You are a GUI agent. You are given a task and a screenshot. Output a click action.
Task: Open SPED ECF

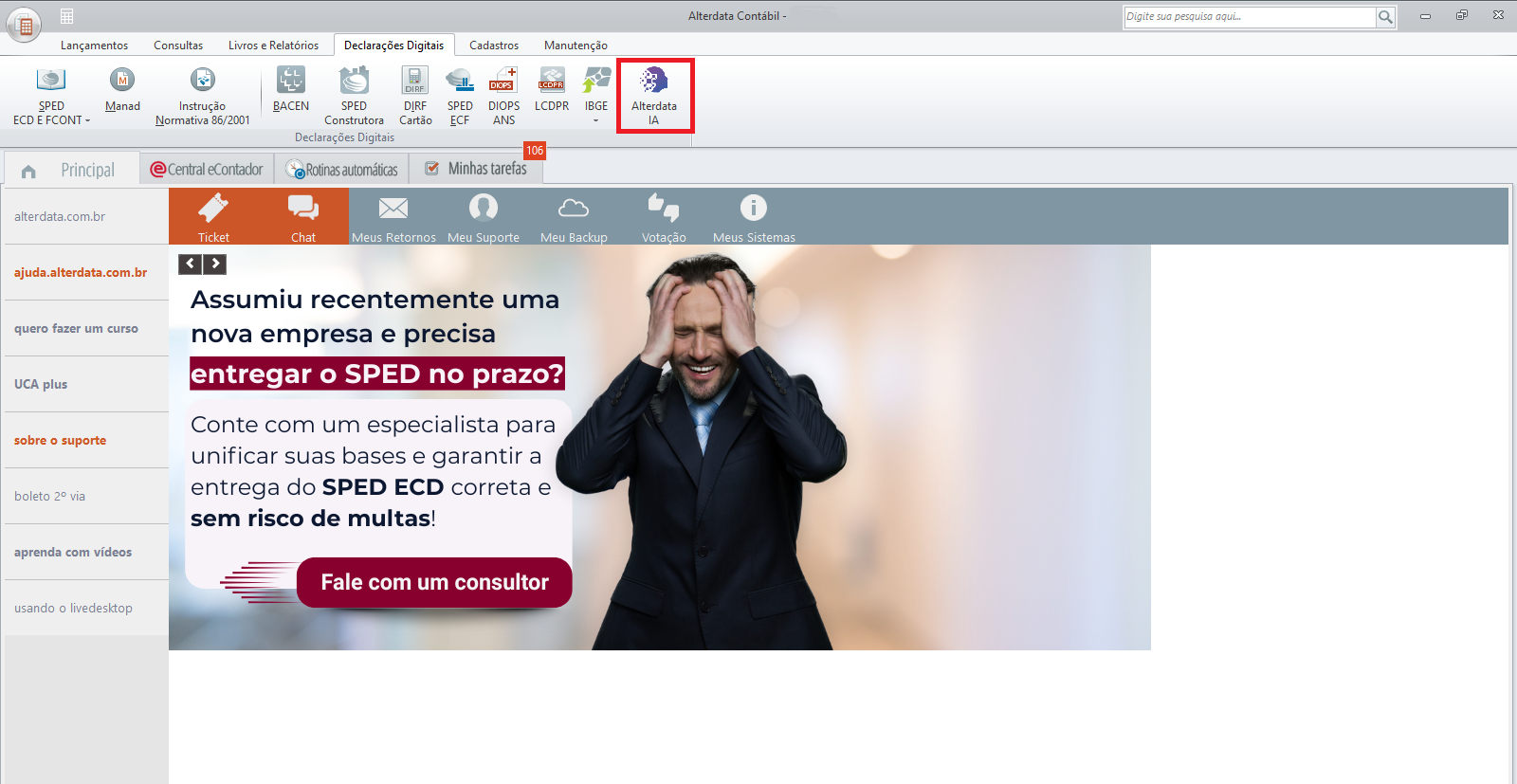tap(460, 95)
